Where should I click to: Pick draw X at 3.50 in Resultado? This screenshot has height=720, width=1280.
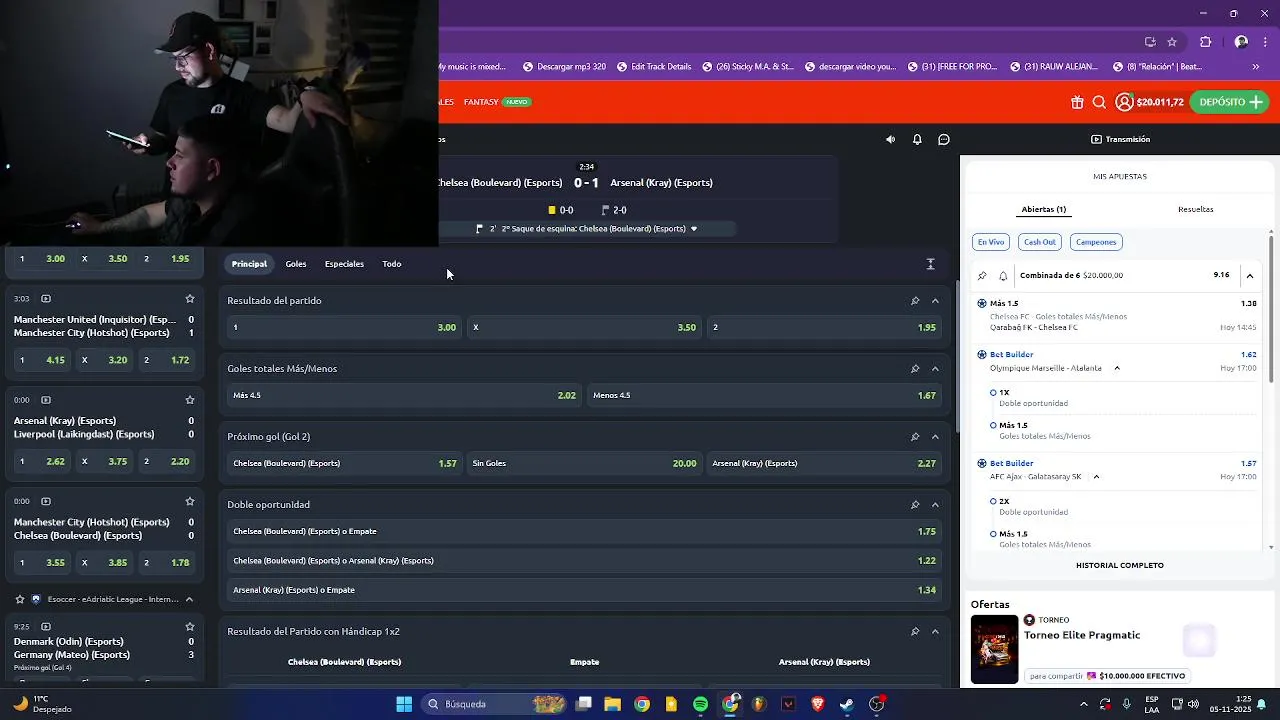click(x=584, y=327)
